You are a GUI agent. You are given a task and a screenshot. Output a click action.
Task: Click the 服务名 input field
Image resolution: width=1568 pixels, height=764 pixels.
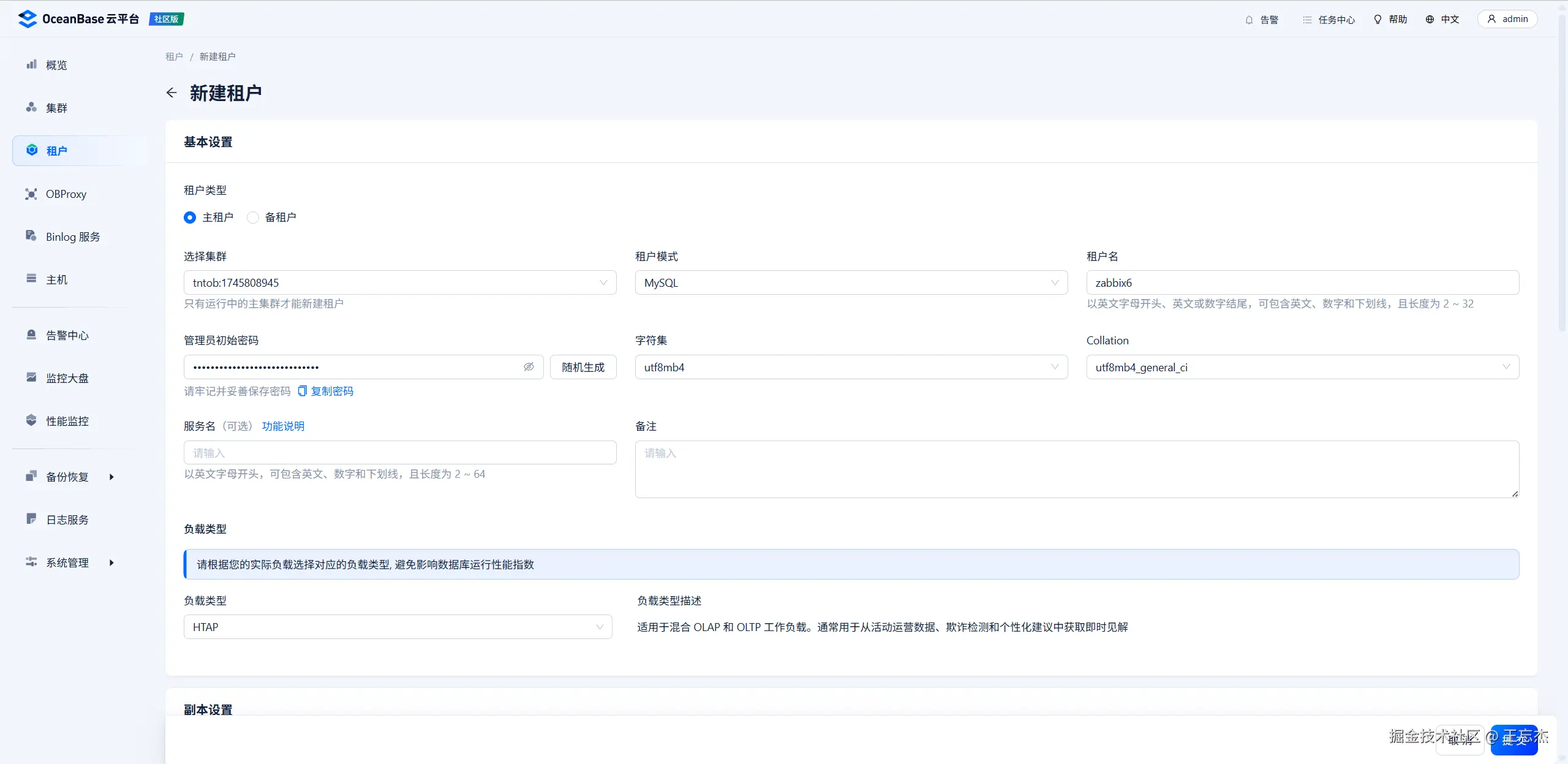point(399,453)
